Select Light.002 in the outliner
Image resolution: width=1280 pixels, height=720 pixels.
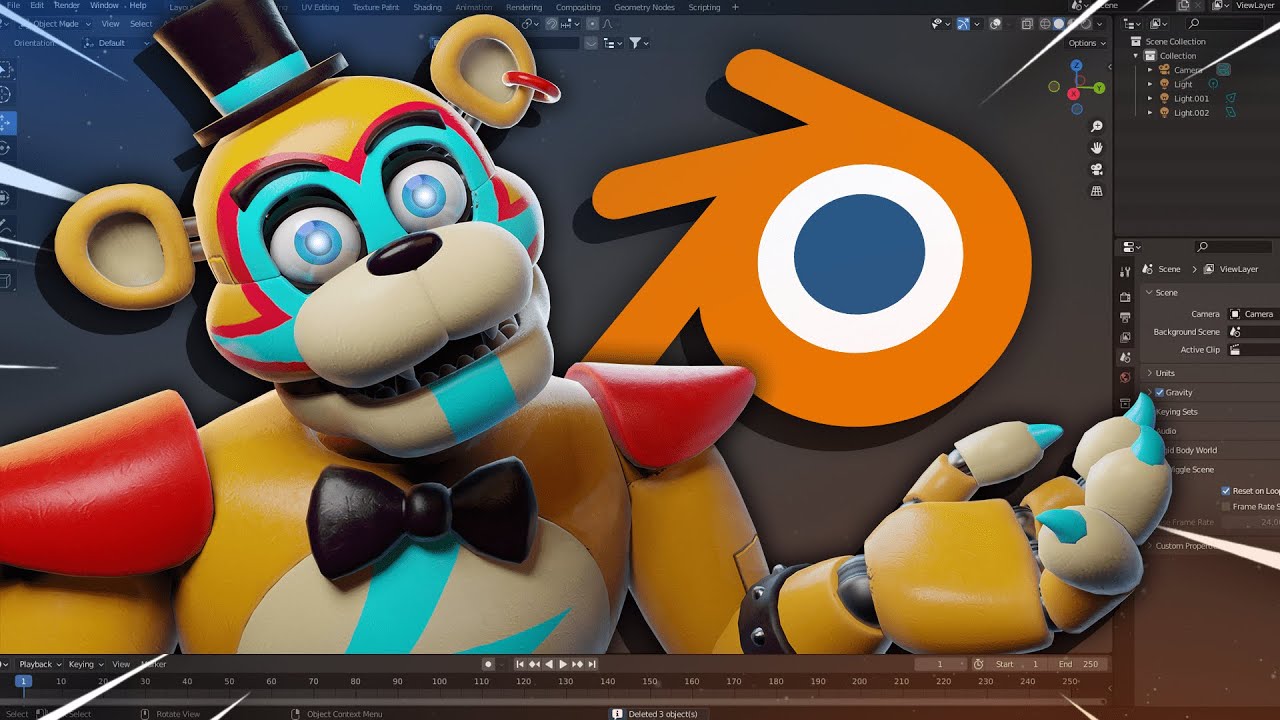point(1191,113)
